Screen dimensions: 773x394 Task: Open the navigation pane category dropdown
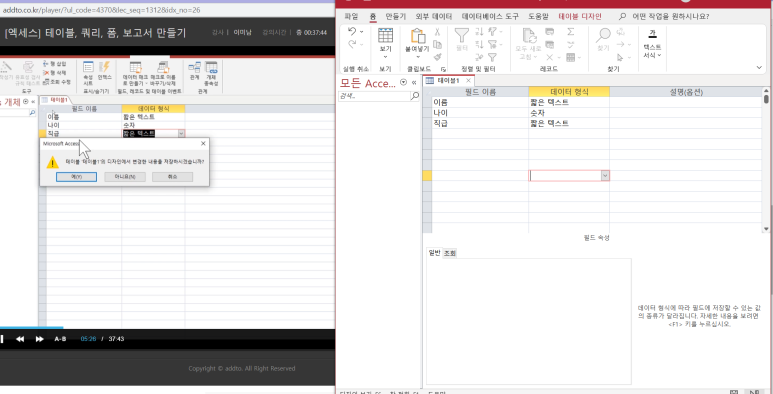[404, 82]
